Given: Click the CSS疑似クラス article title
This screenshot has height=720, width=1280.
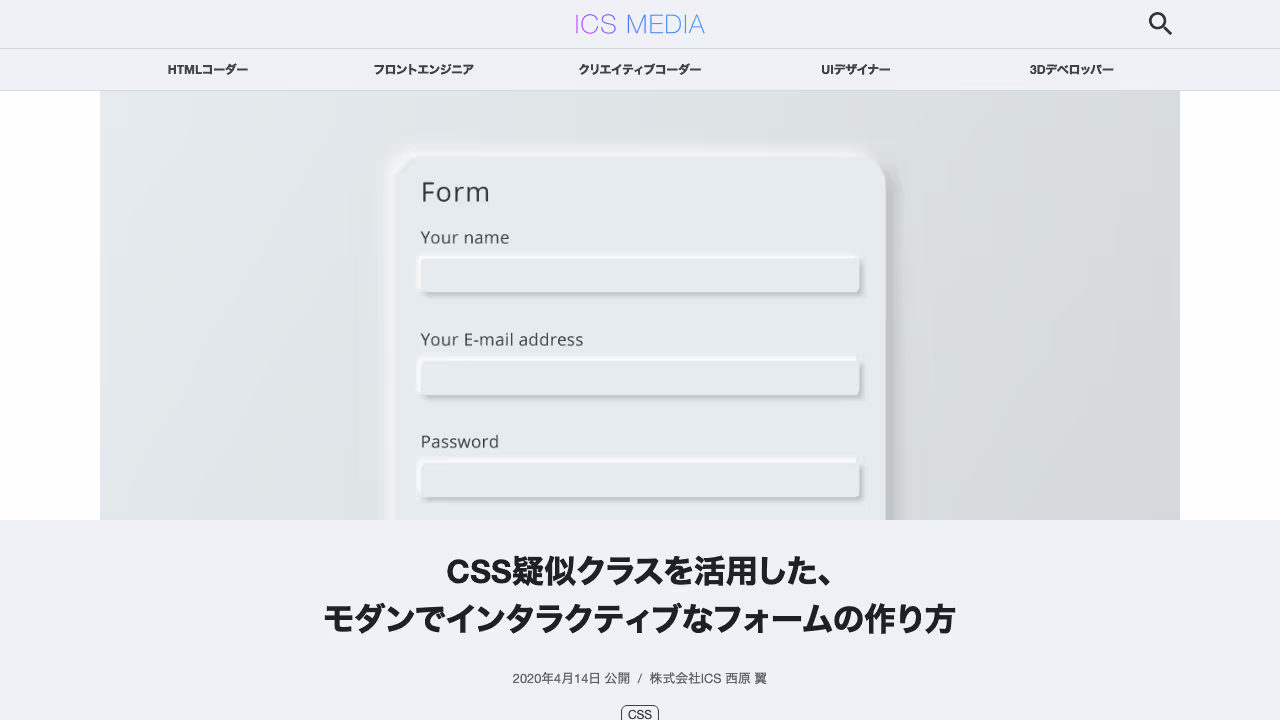Looking at the screenshot, I should coord(639,595).
